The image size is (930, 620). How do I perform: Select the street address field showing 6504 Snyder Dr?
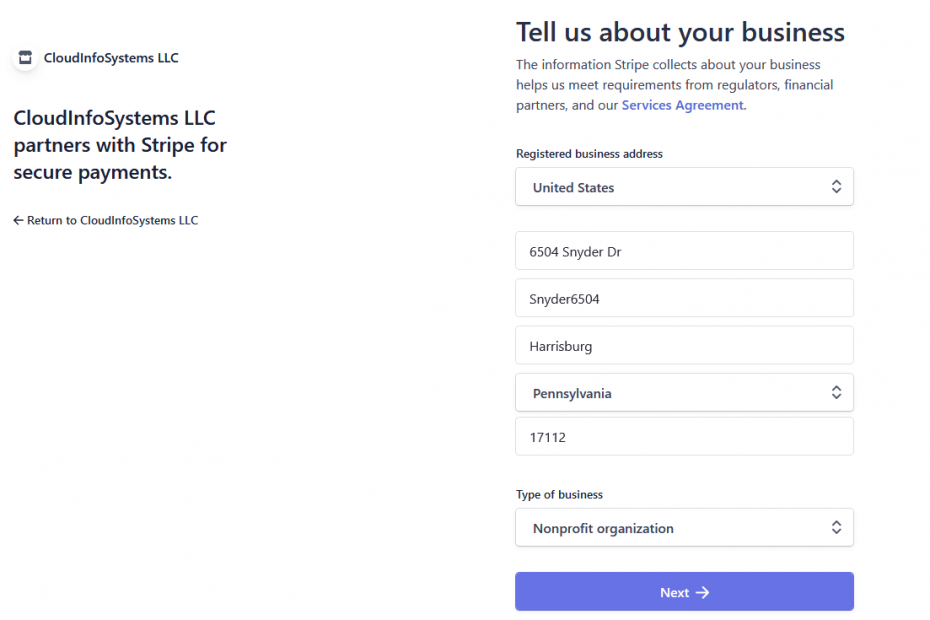[x=684, y=250]
